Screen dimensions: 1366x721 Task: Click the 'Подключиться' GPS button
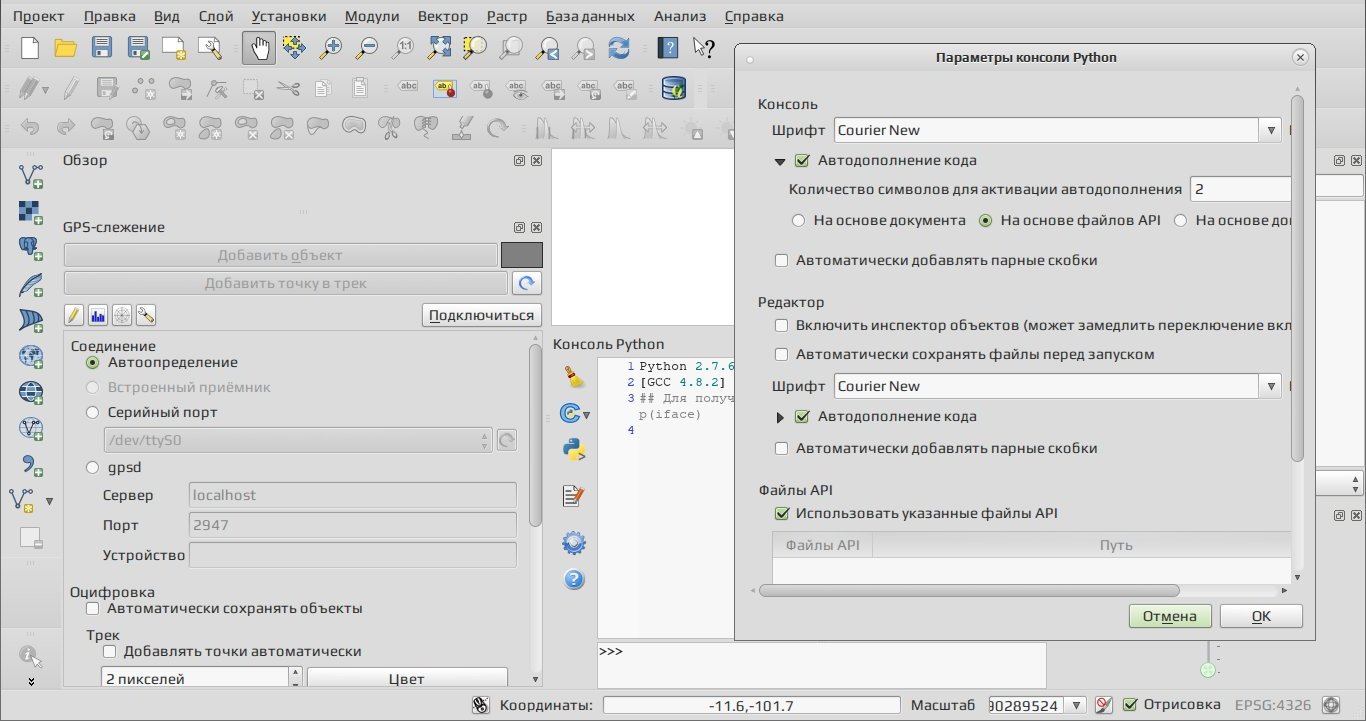[x=481, y=315]
